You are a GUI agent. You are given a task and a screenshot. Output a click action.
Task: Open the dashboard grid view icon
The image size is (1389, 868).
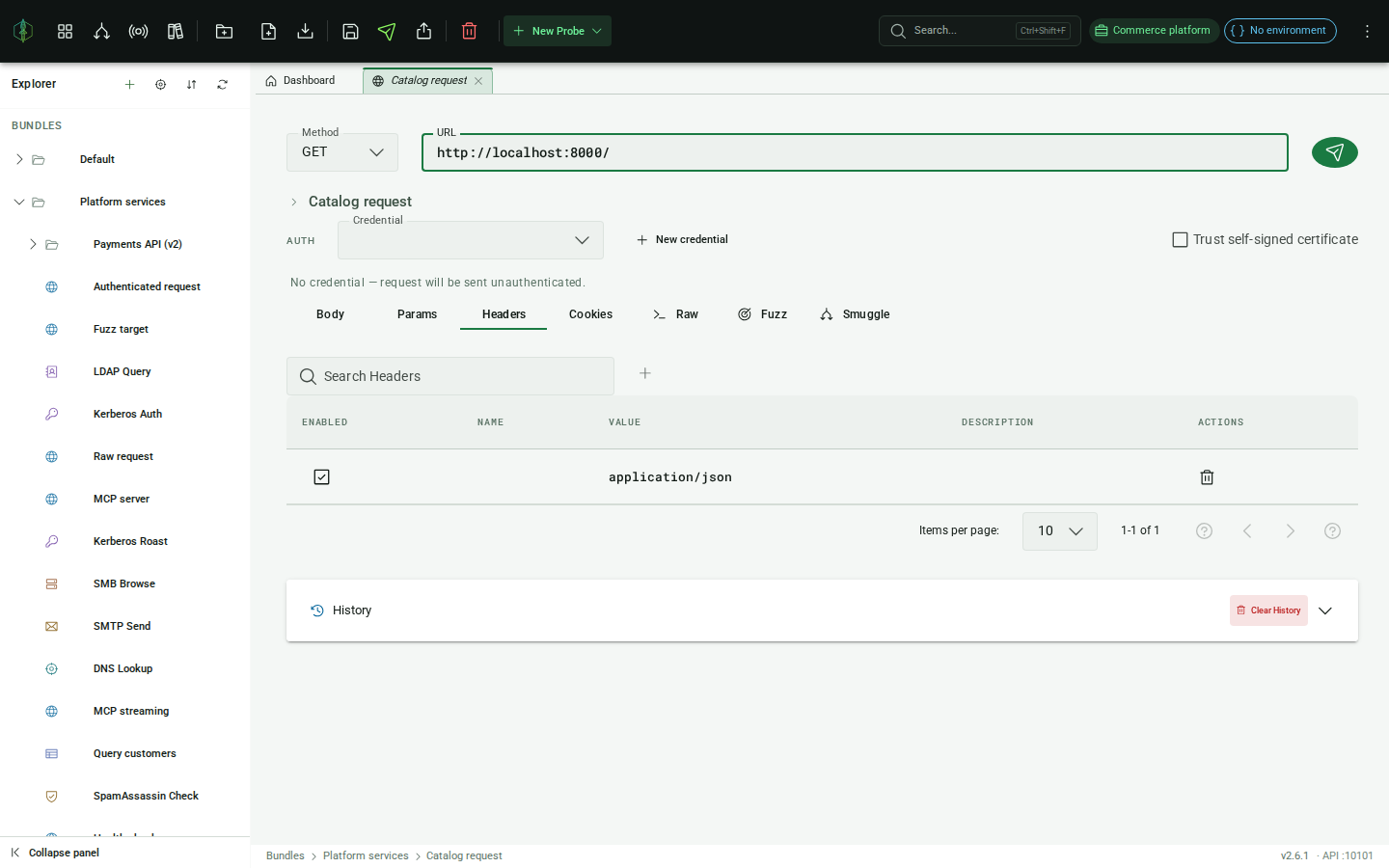pos(65,31)
